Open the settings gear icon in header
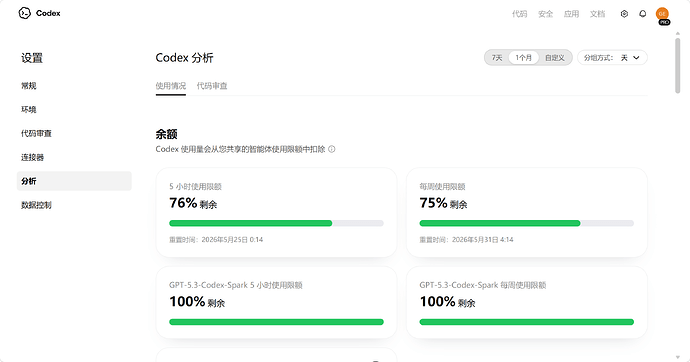 click(x=624, y=14)
